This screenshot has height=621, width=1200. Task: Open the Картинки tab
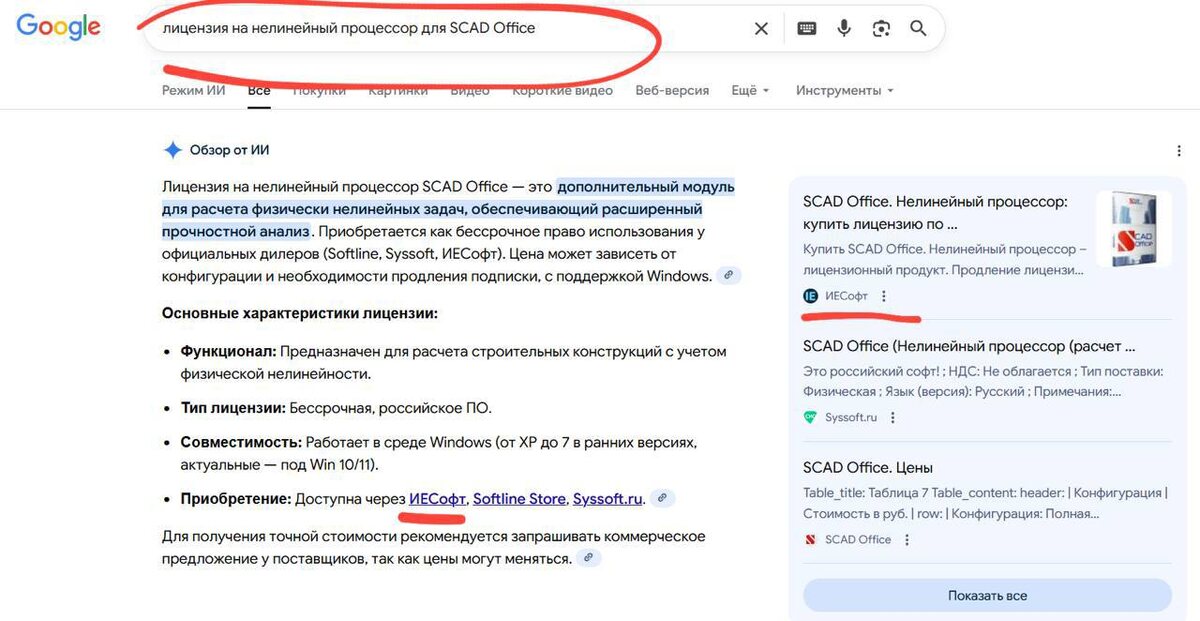click(x=398, y=90)
